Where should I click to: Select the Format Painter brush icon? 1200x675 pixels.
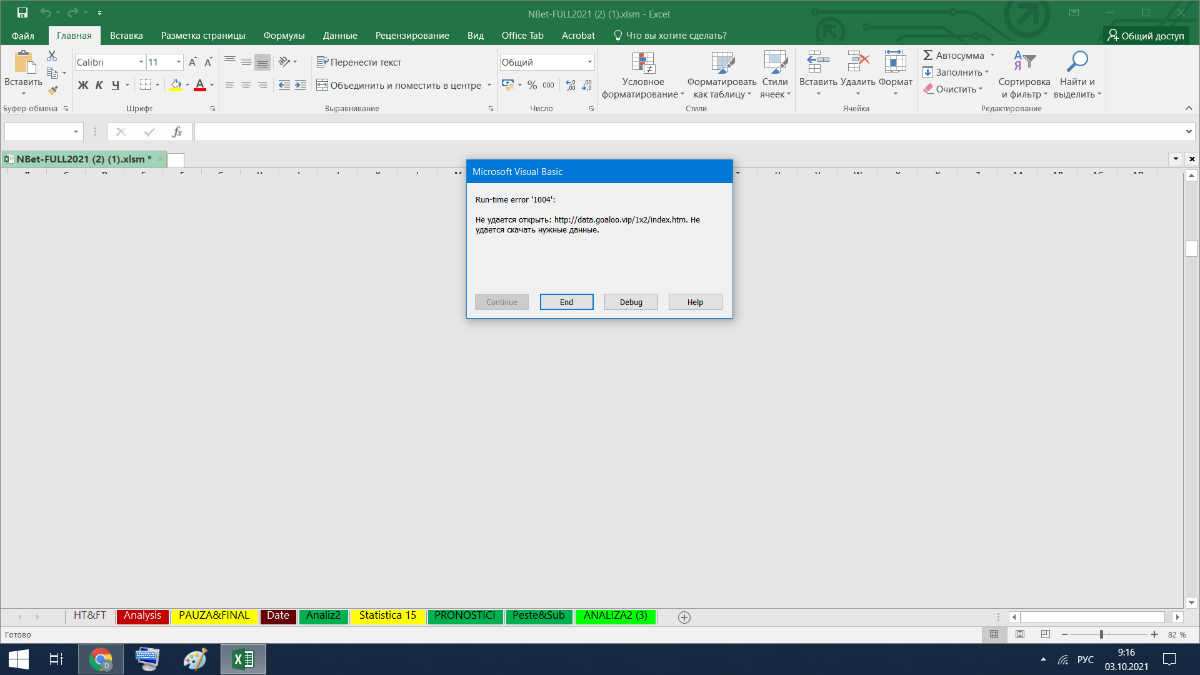click(x=52, y=90)
